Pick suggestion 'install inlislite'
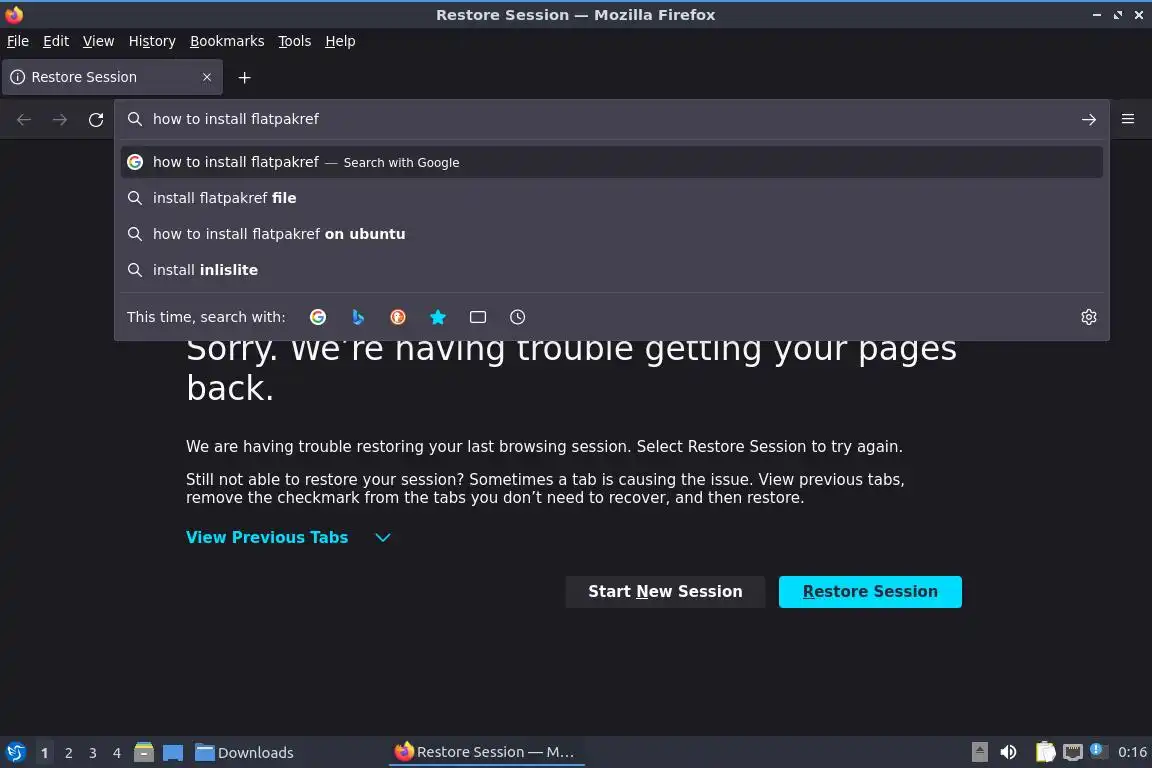The image size is (1152, 768). [611, 270]
